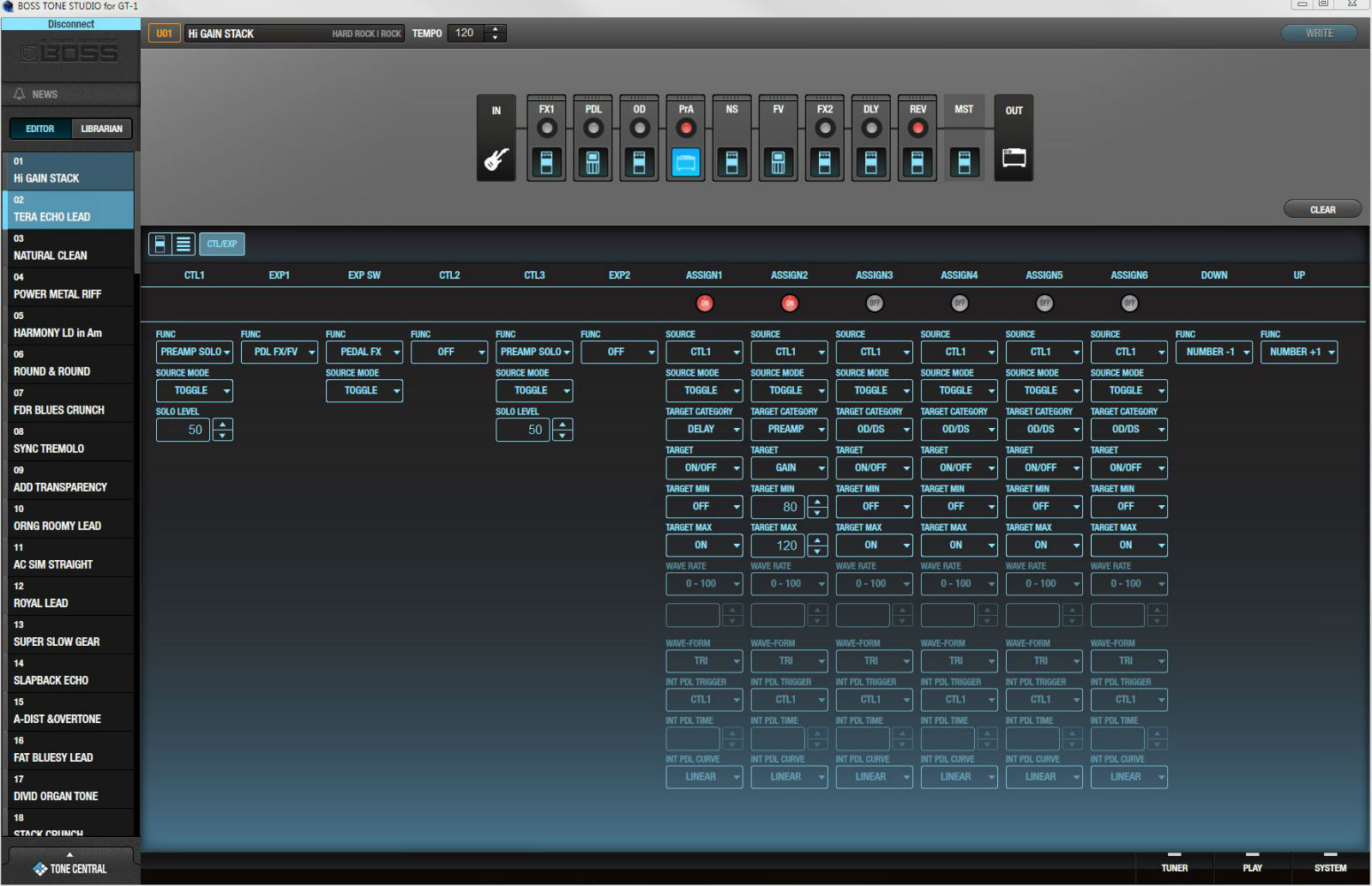Screen dimensions: 1372x886
Task: Open the FX1 pedal block icon
Action: coord(546,162)
